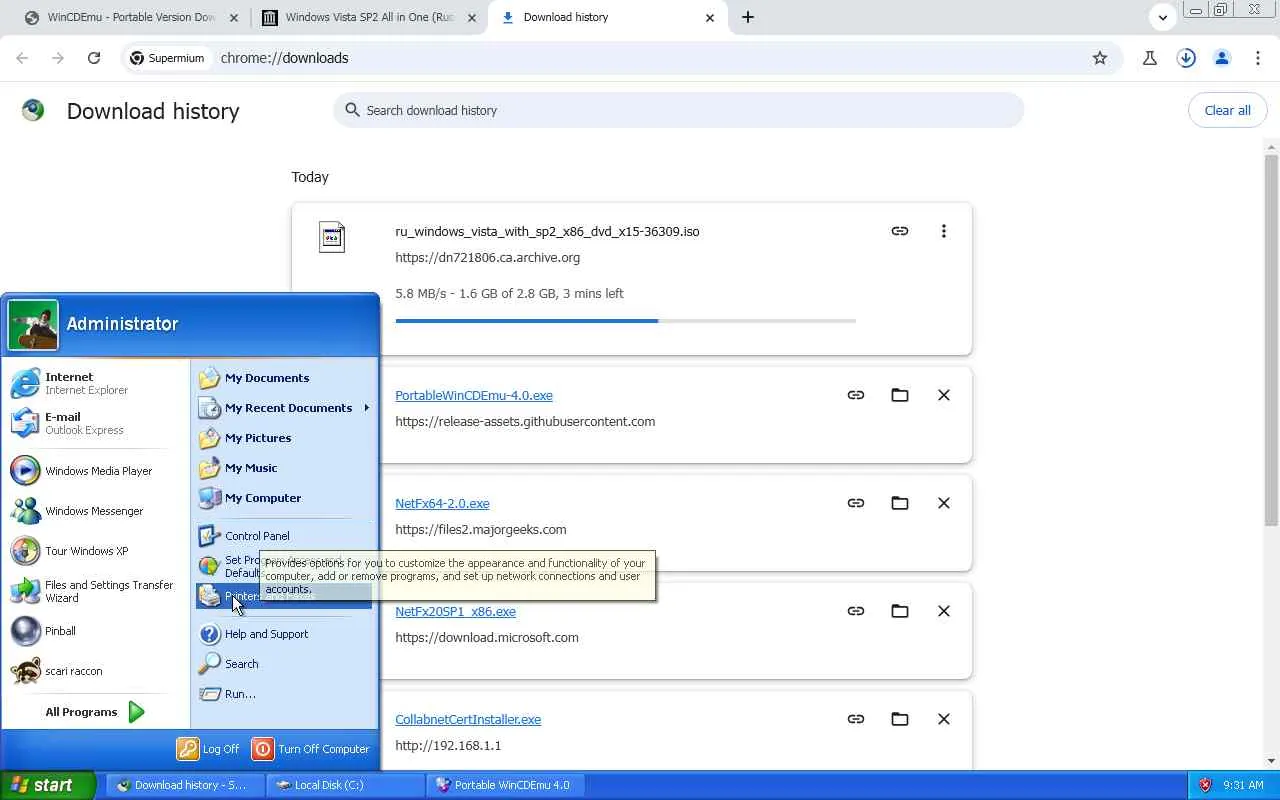1280x800 pixels.
Task: Open the profile avatar in browser toolbar
Action: coord(1222,58)
